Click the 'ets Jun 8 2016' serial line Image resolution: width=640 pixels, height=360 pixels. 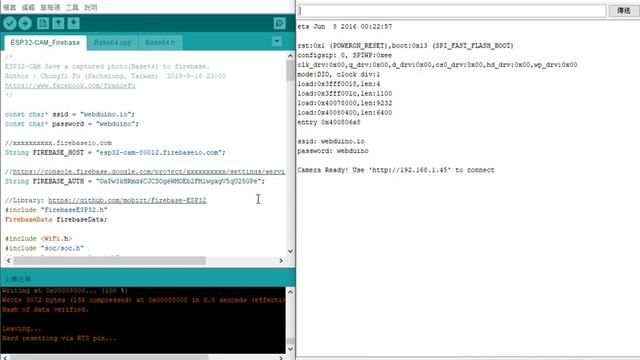point(345,27)
